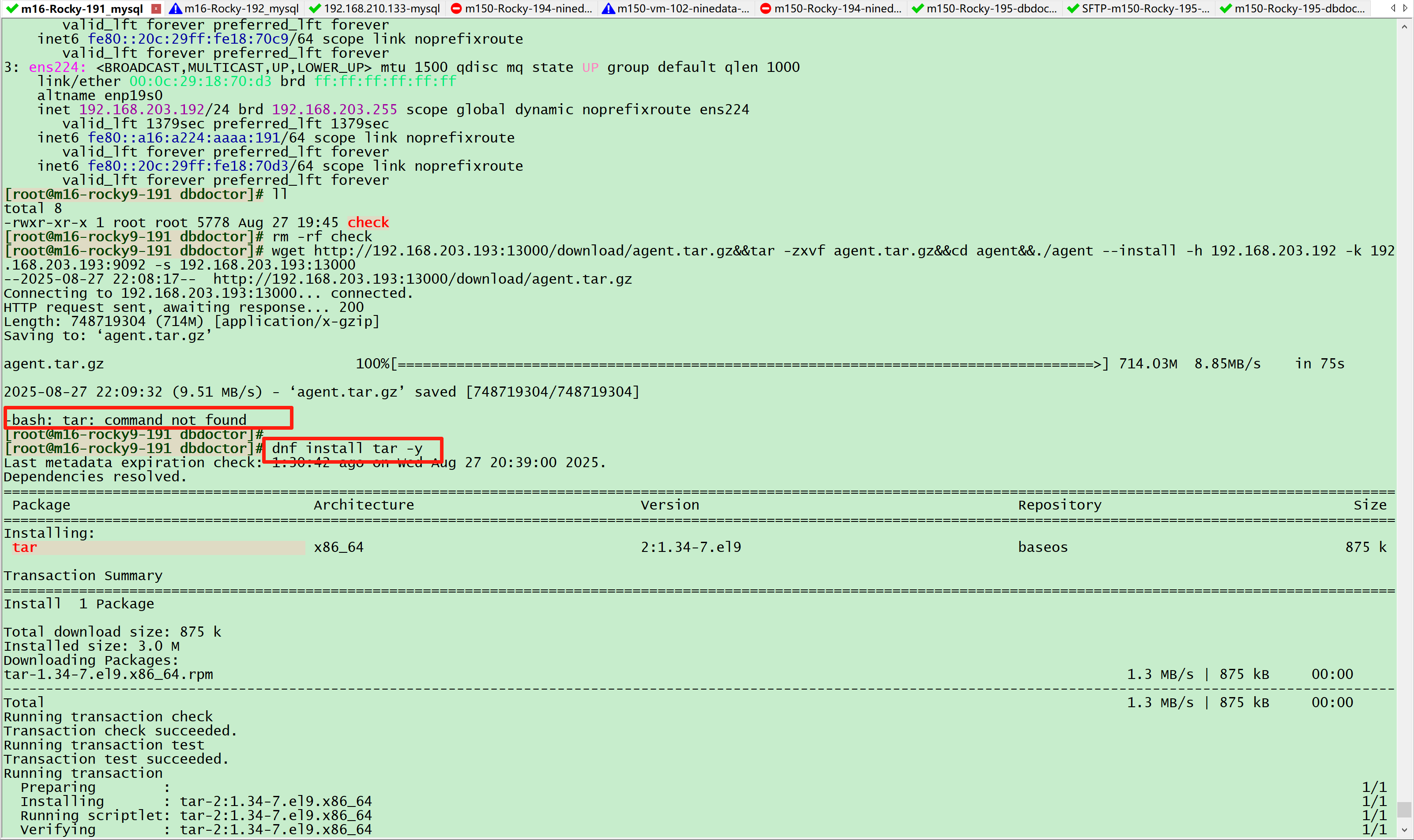Click the 'Dependencies resolved.' line
This screenshot has width=1414, height=840.
pyautogui.click(x=95, y=476)
